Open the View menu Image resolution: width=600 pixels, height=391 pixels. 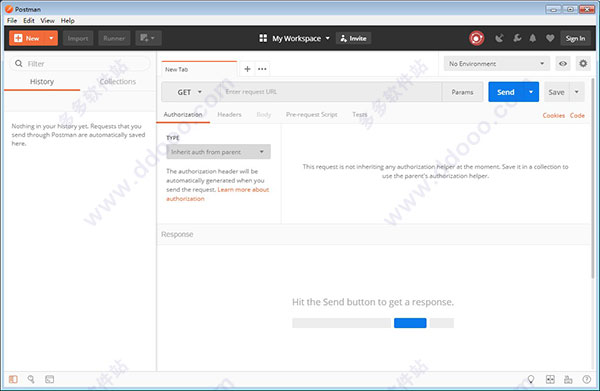coord(47,20)
